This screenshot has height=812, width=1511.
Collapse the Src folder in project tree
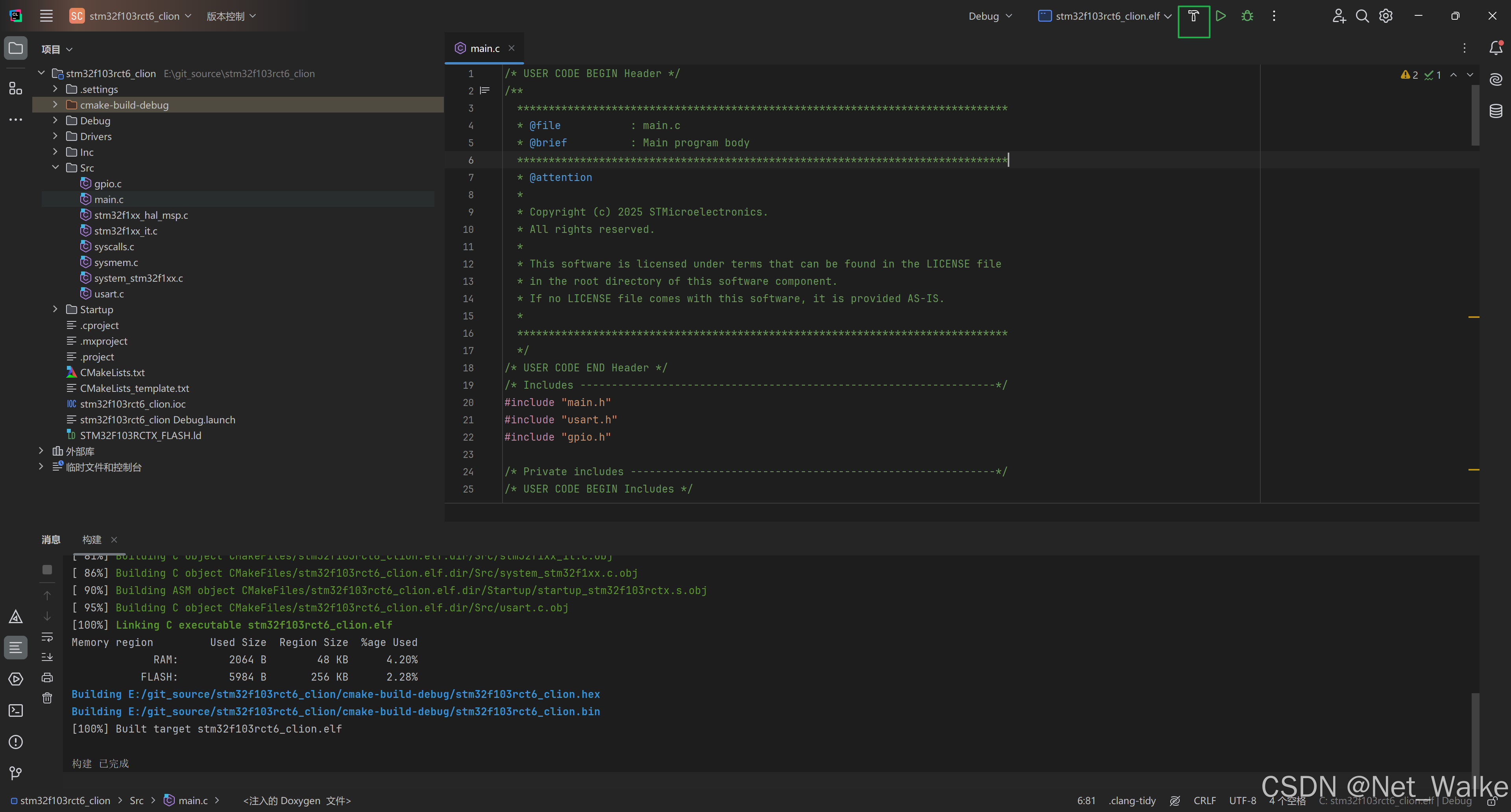[55, 168]
